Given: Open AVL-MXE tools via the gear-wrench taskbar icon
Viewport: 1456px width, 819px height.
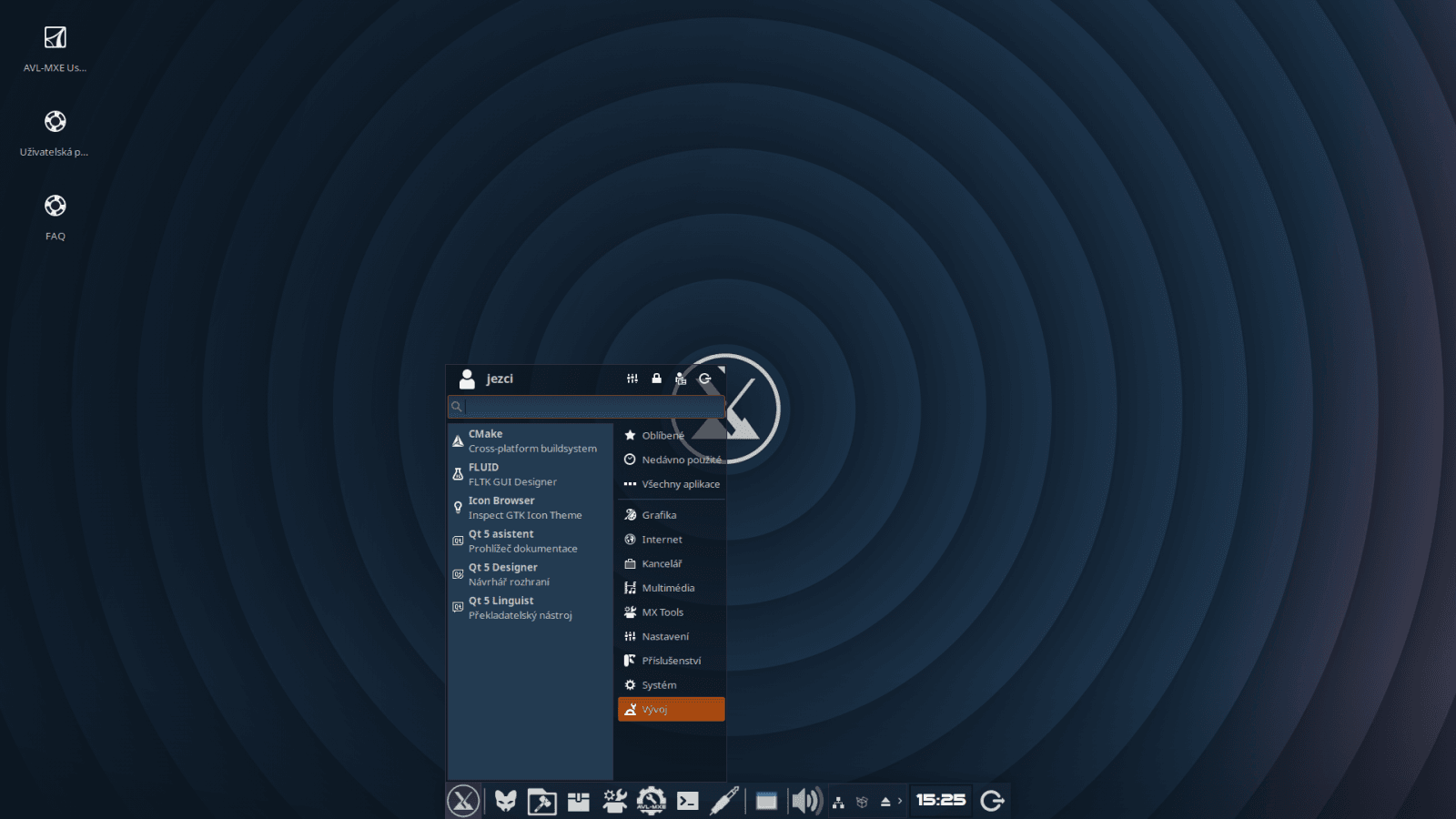Looking at the screenshot, I should pyautogui.click(x=652, y=801).
